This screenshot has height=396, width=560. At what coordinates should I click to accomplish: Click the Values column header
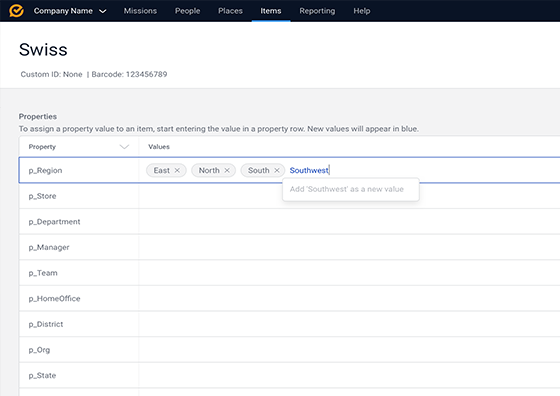click(159, 147)
